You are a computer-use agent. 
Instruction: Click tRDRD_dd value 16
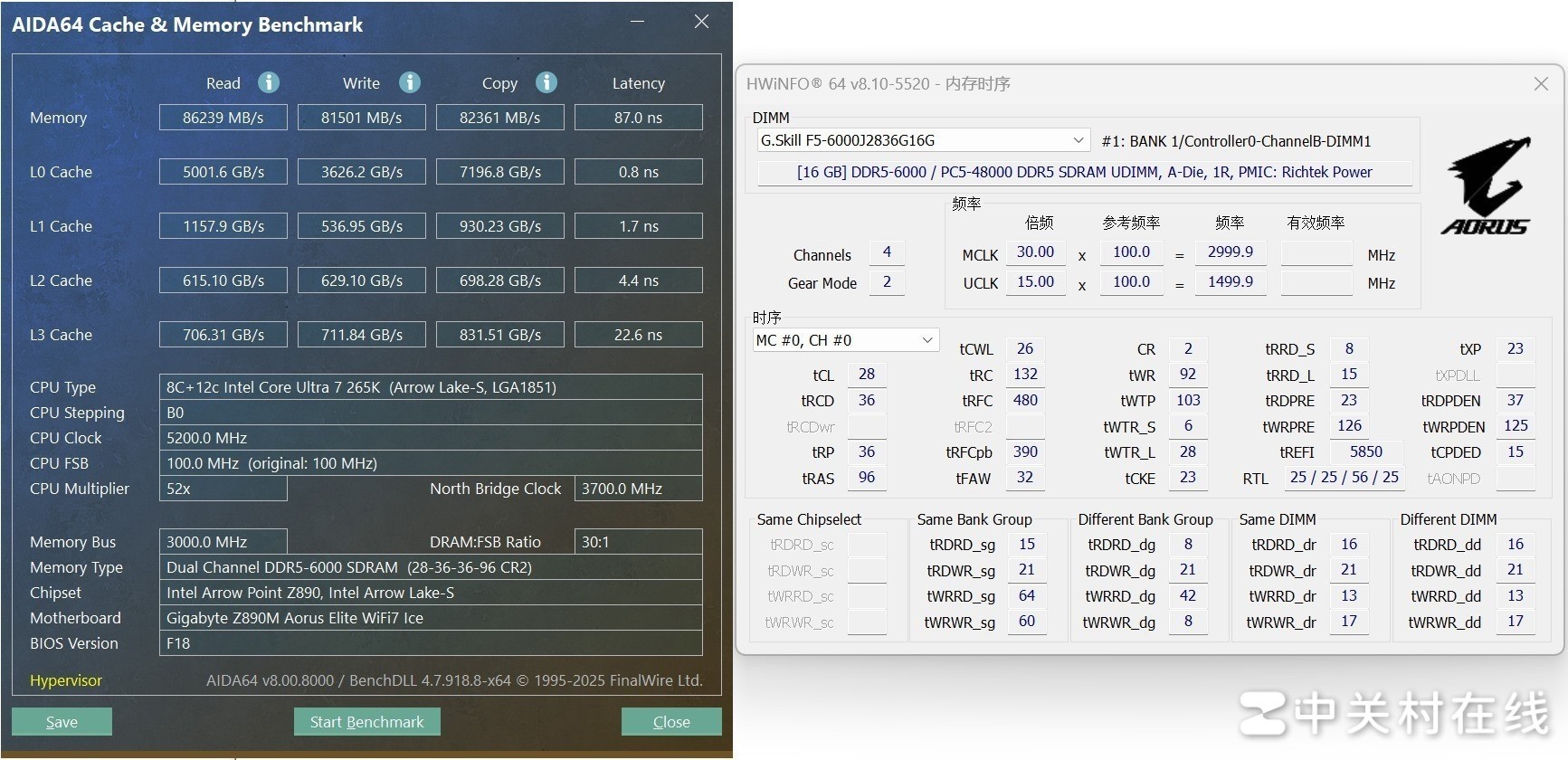point(1516,545)
